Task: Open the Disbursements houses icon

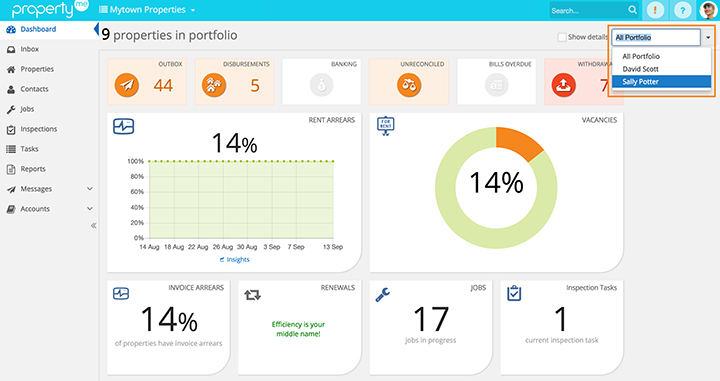Action: pyautogui.click(x=214, y=85)
